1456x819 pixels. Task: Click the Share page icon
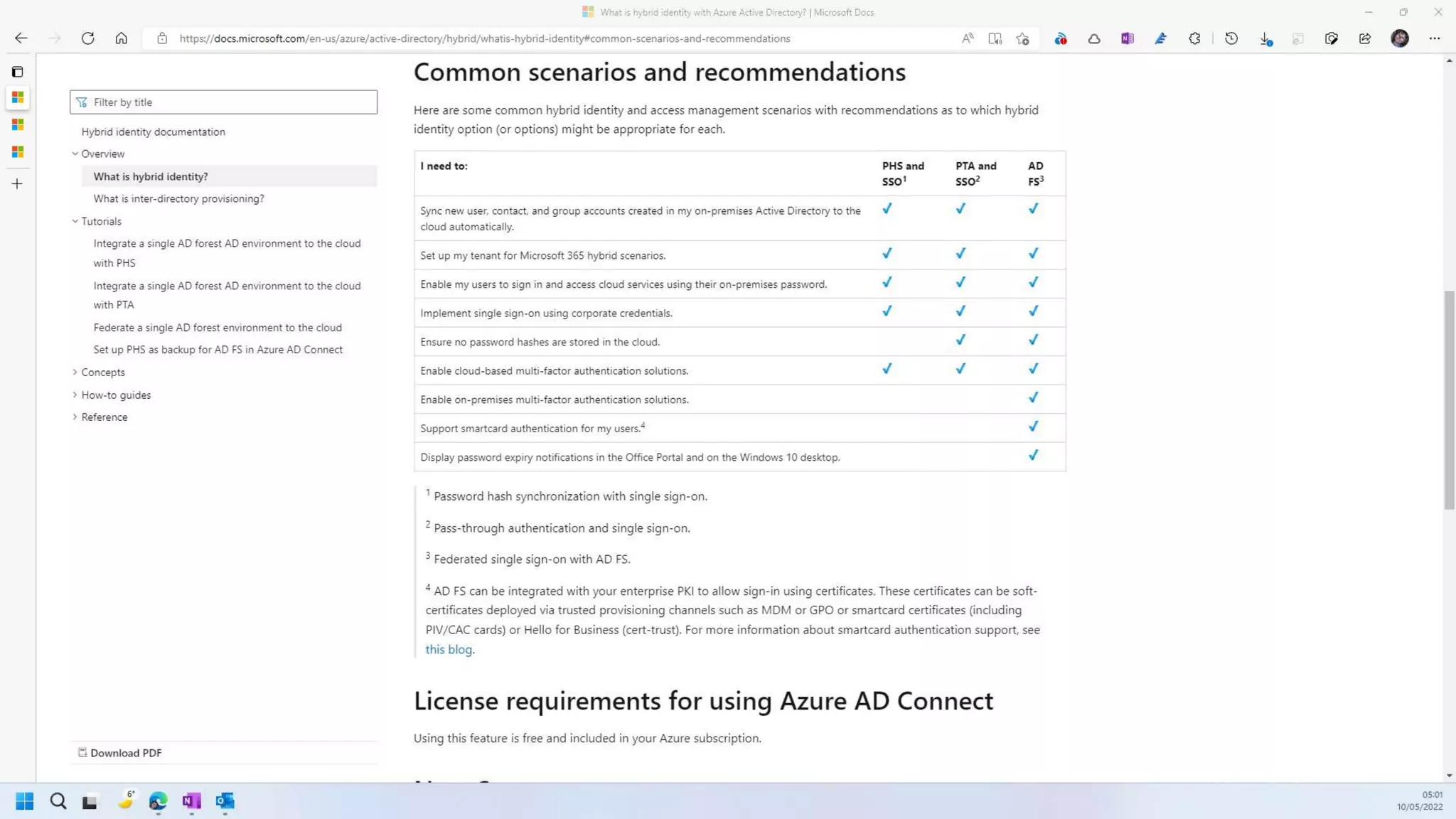click(1364, 38)
